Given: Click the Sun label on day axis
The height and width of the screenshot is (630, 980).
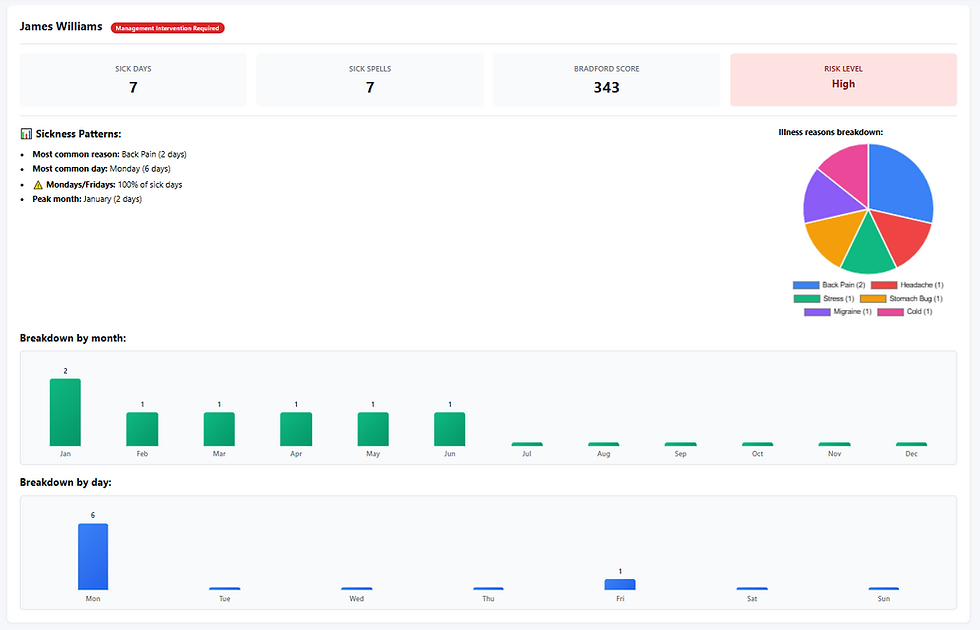Looking at the screenshot, I should 884,599.
